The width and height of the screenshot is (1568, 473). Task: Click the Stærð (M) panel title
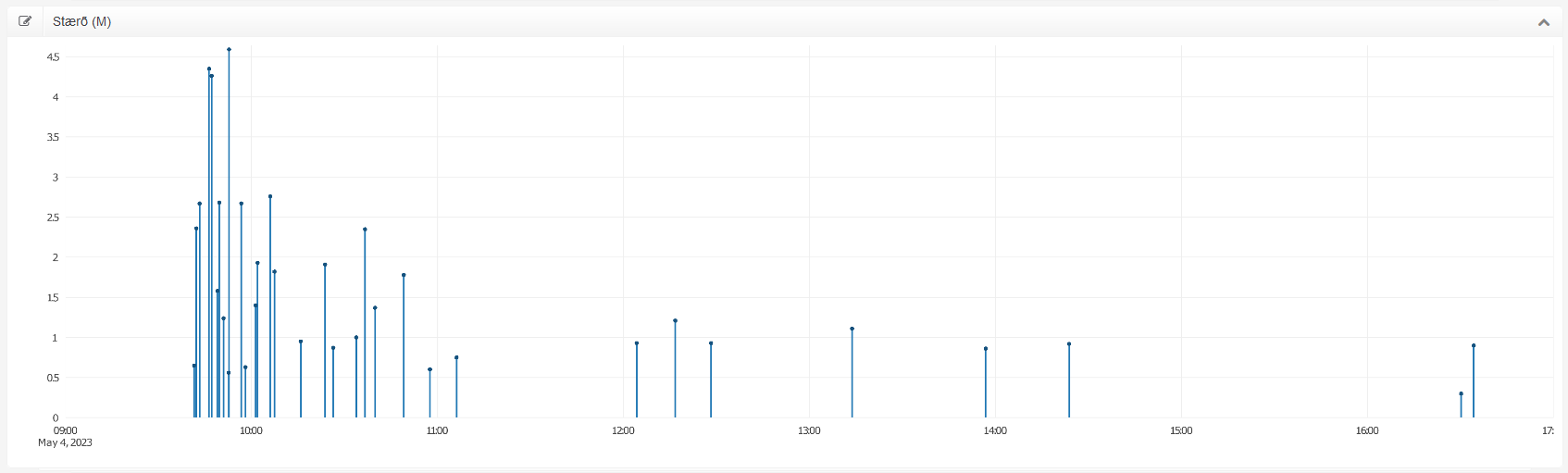(x=81, y=21)
